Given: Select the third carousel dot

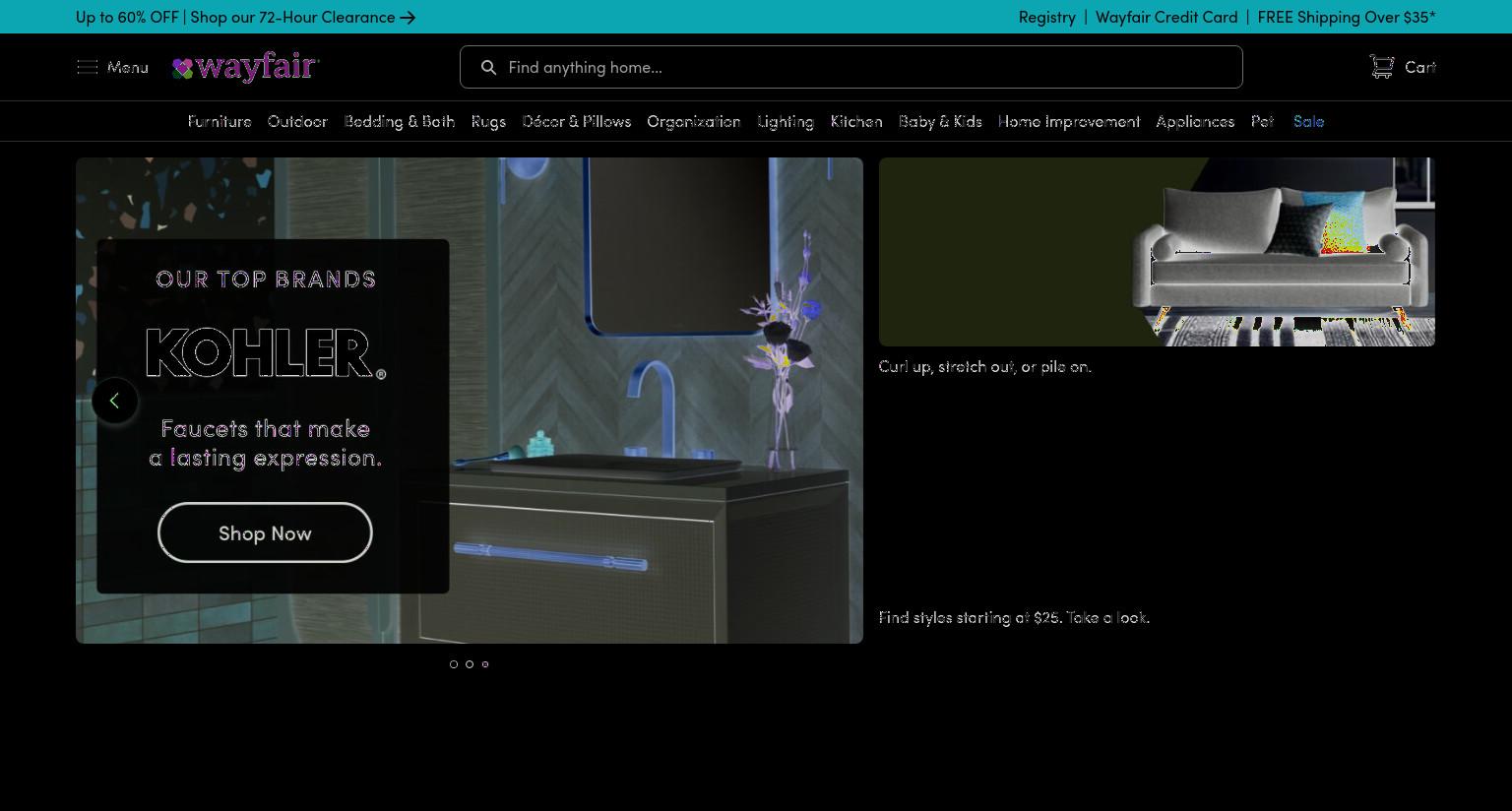Looking at the screenshot, I should click(485, 664).
